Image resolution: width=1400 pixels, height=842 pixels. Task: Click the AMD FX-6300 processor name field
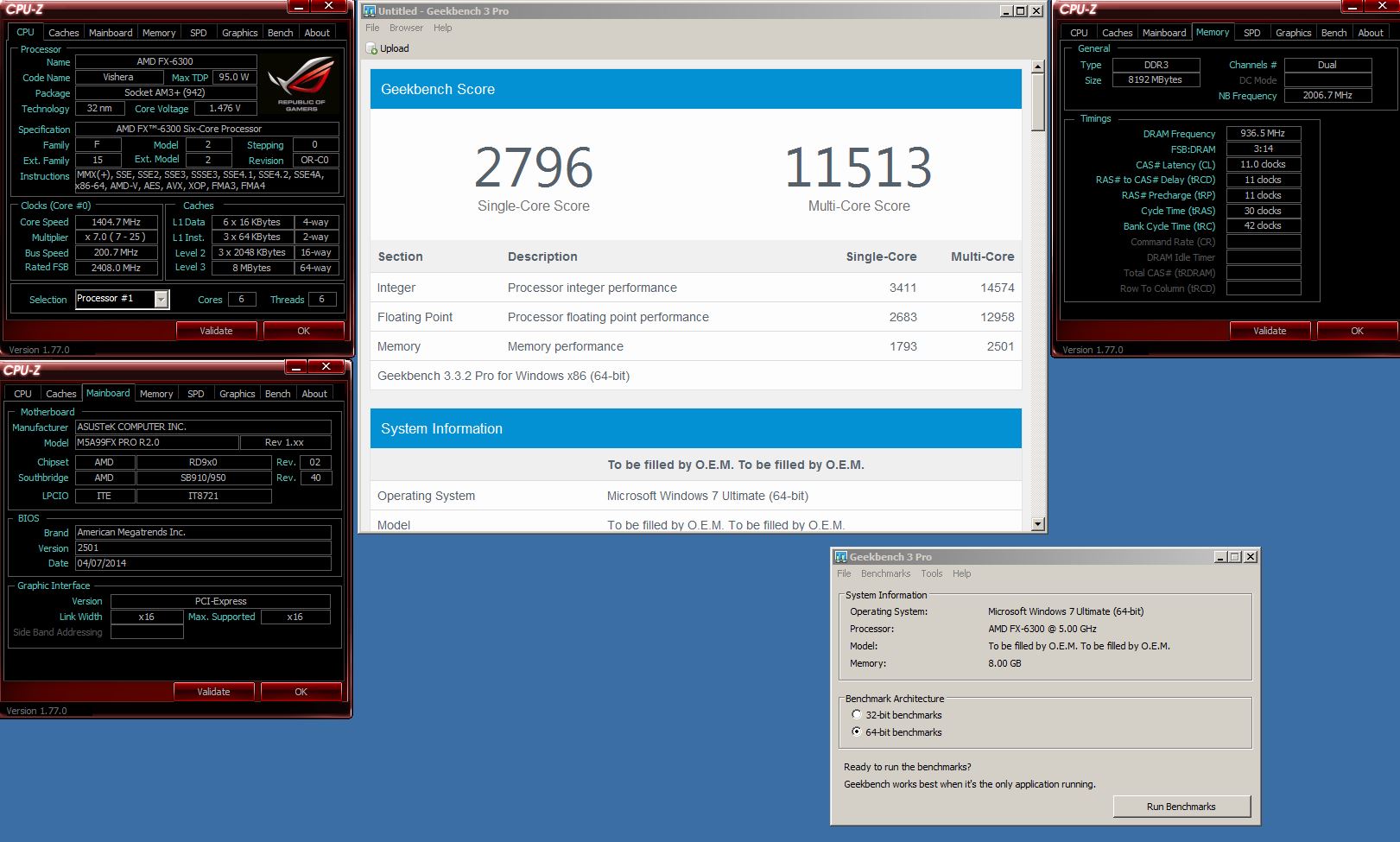[165, 61]
